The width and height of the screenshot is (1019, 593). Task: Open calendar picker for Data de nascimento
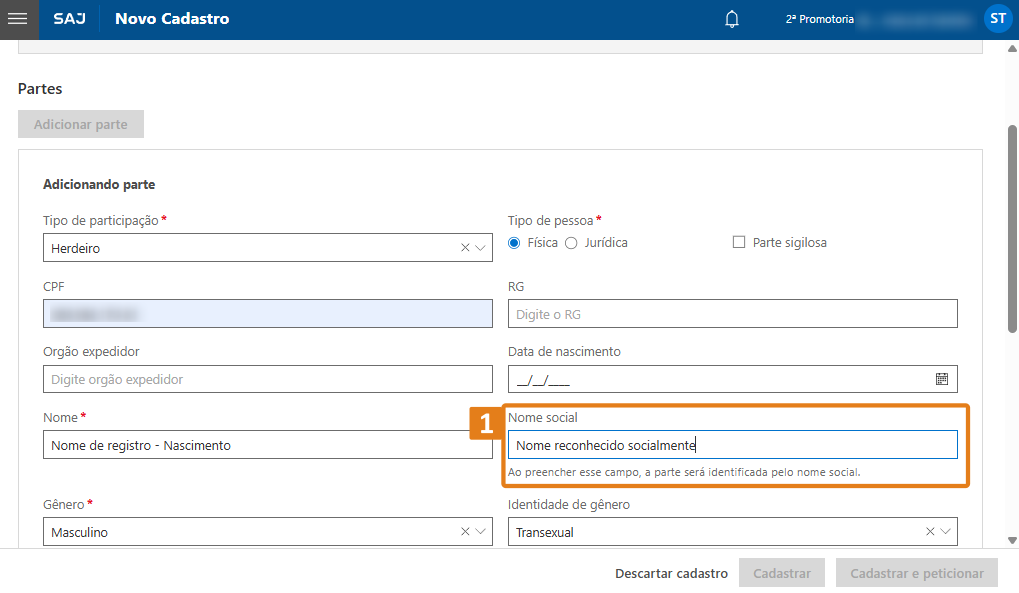[x=941, y=379]
